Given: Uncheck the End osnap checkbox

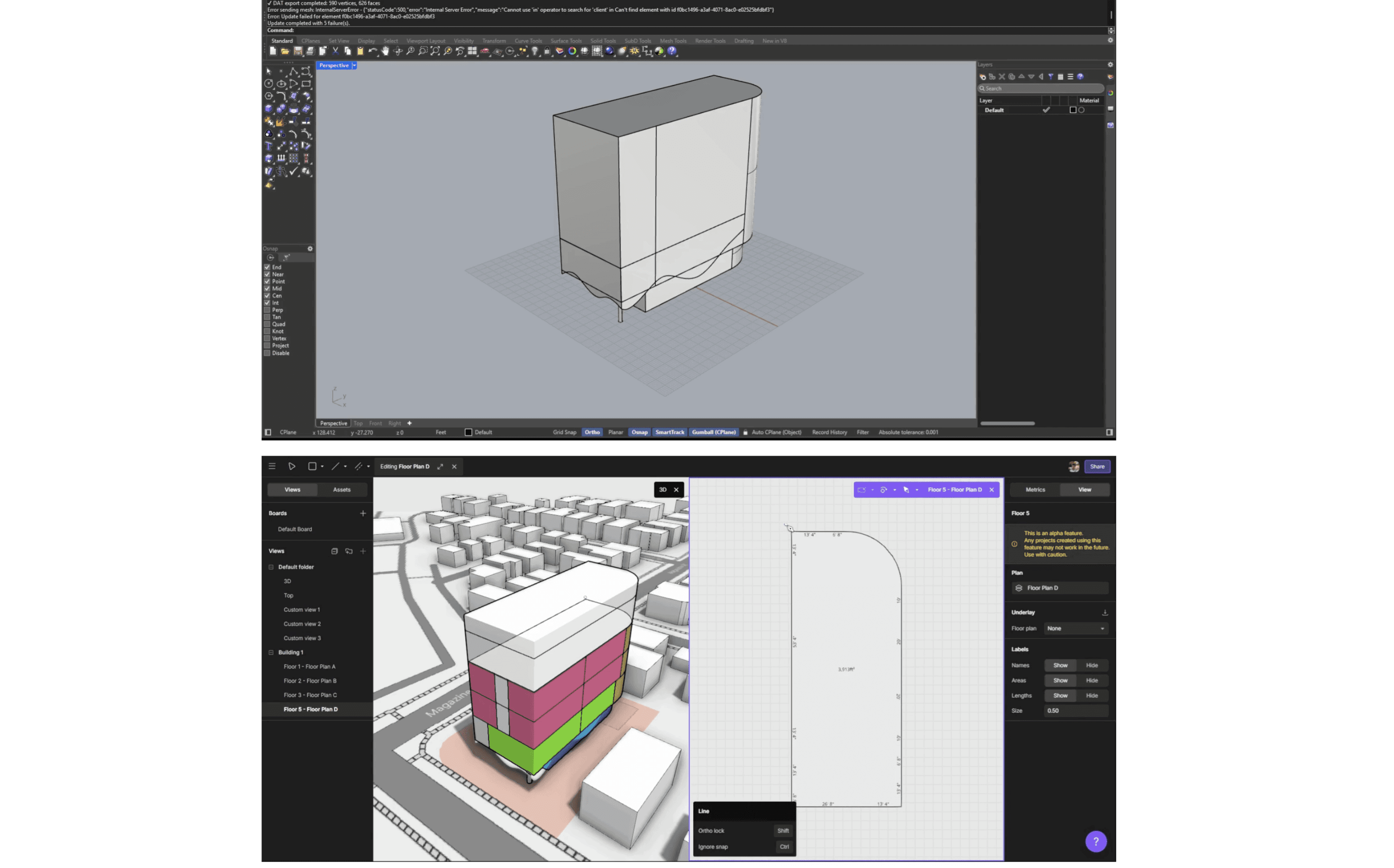Looking at the screenshot, I should (267, 267).
